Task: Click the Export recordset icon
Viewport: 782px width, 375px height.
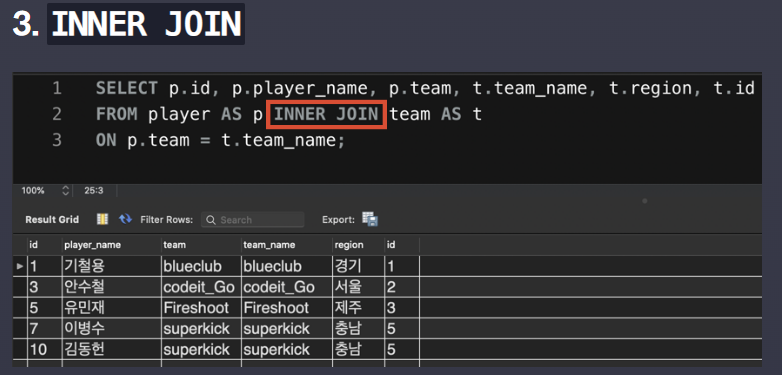Action: coord(370,219)
